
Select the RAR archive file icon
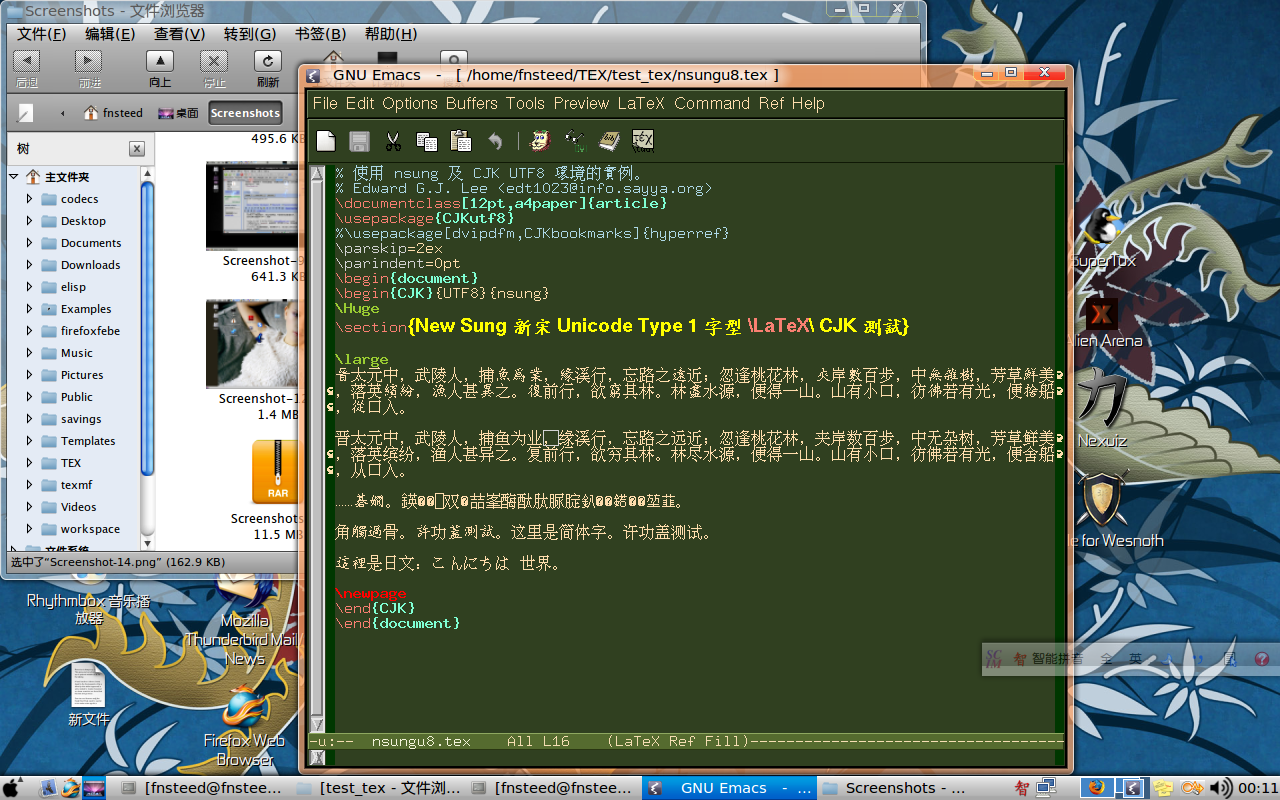[277, 471]
